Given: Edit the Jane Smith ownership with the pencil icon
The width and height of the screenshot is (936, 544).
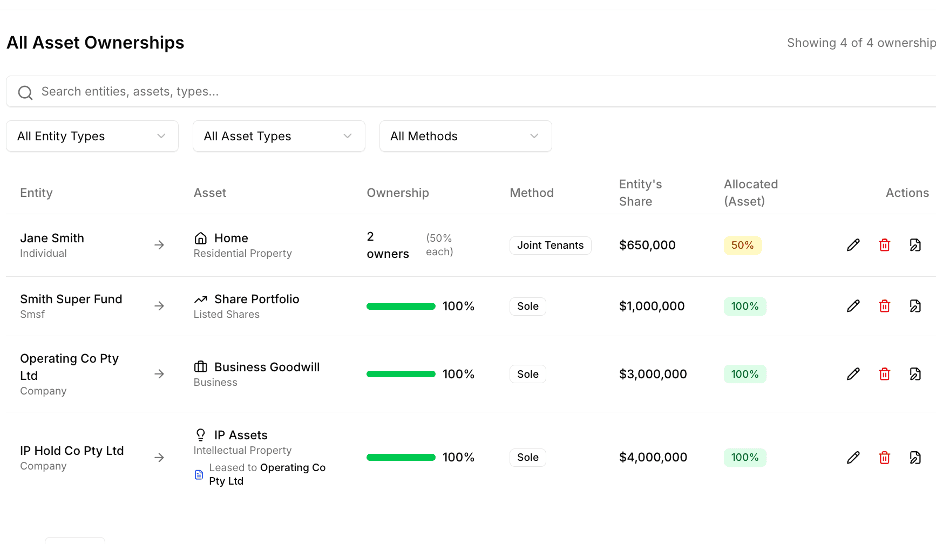Looking at the screenshot, I should tap(853, 245).
